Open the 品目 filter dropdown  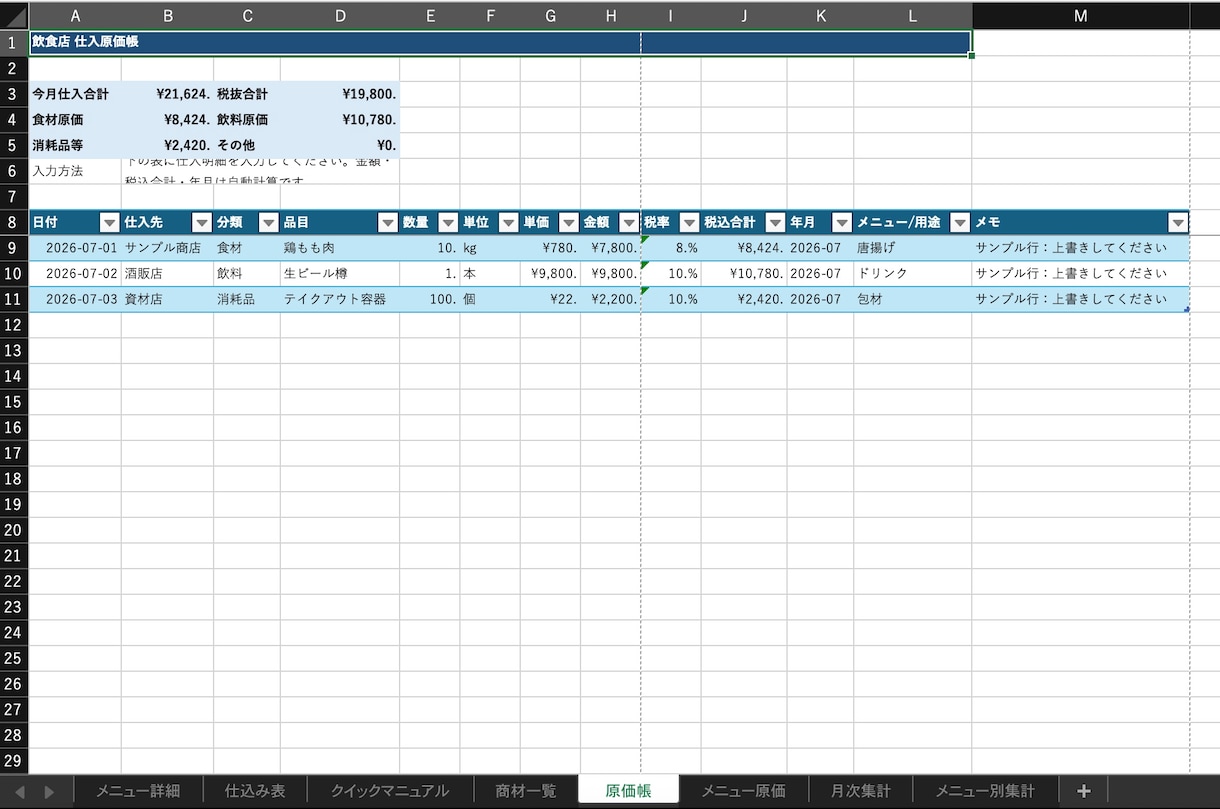(x=388, y=223)
